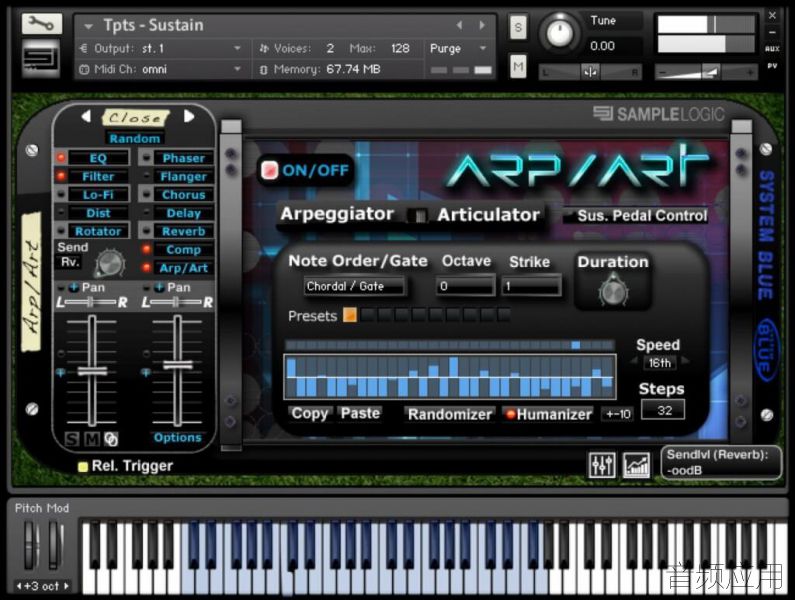Decrease Speed with left arrow

pos(634,362)
